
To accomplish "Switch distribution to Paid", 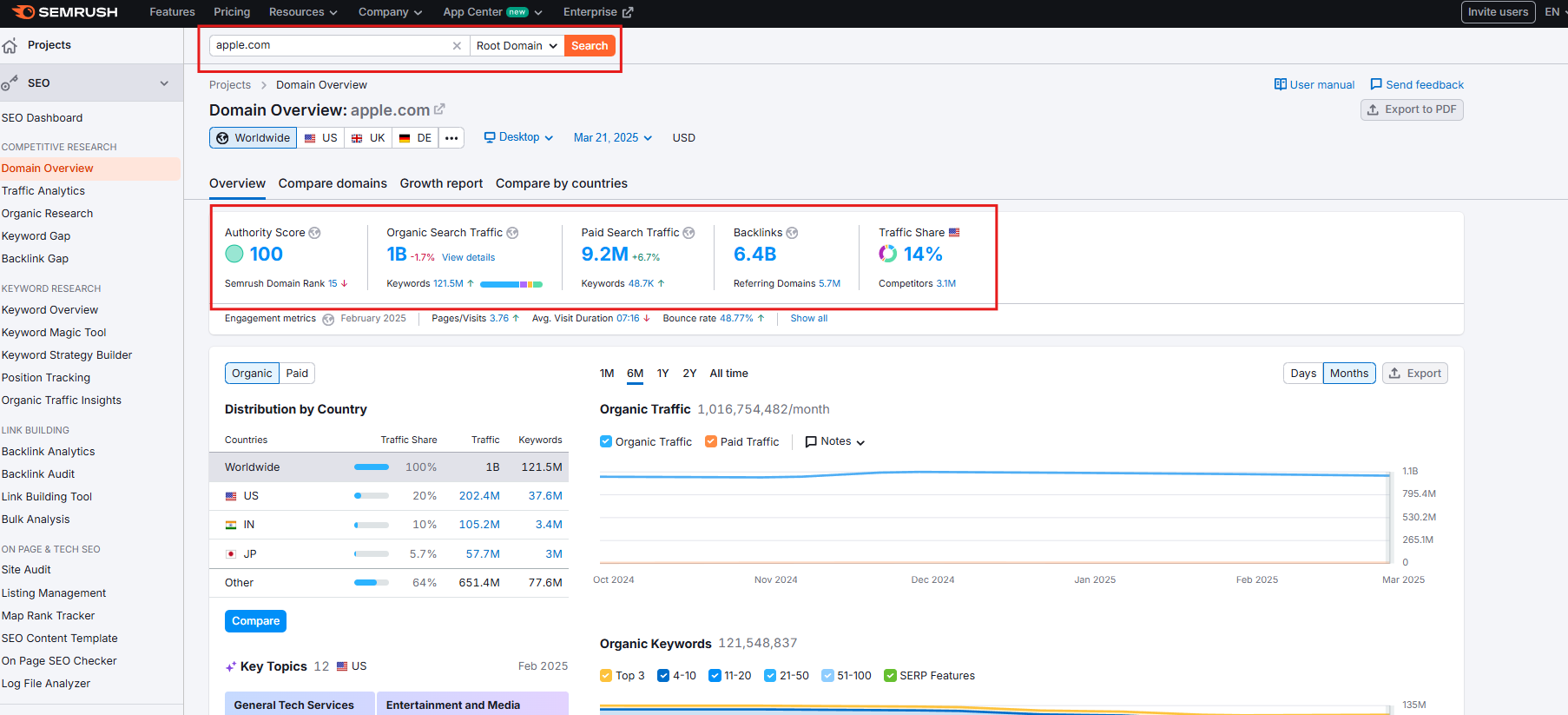I will click(297, 374).
